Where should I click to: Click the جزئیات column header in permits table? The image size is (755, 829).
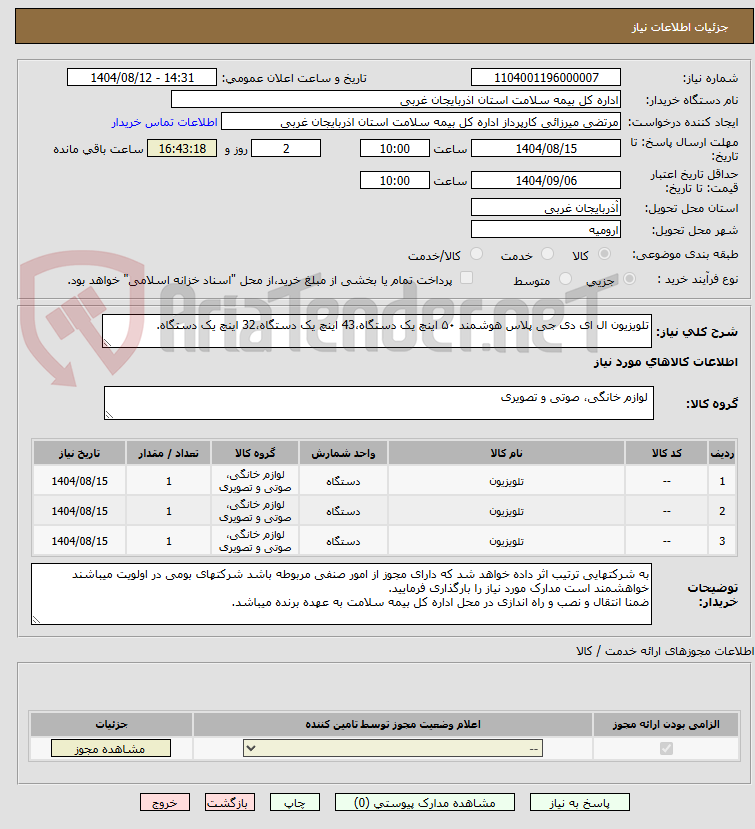point(112,724)
